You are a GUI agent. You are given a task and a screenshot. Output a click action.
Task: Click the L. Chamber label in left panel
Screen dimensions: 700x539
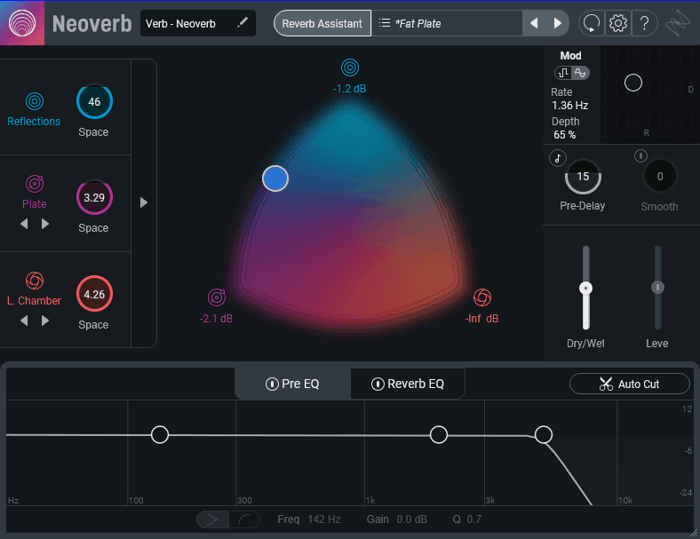[x=34, y=301]
